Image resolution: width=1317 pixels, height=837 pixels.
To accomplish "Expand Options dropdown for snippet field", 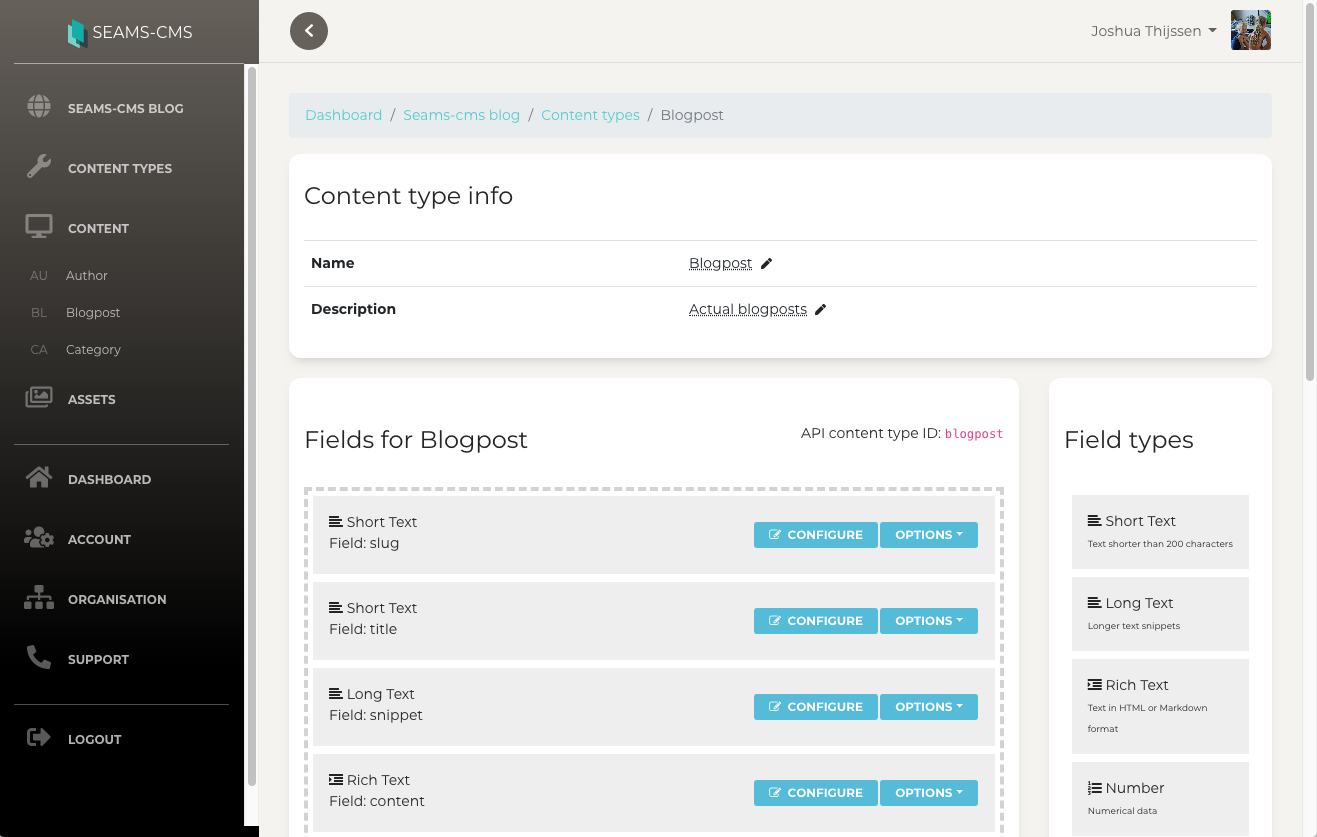I will click(928, 707).
